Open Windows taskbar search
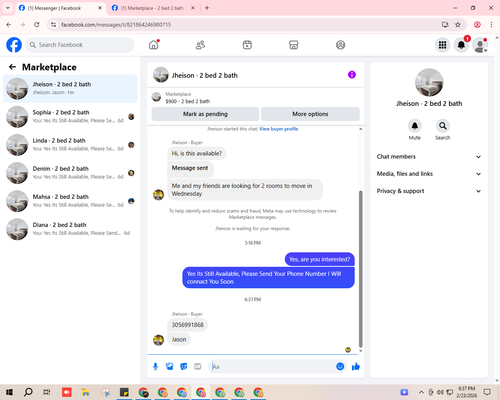Screen dimensions: 500x400 tap(28, 392)
